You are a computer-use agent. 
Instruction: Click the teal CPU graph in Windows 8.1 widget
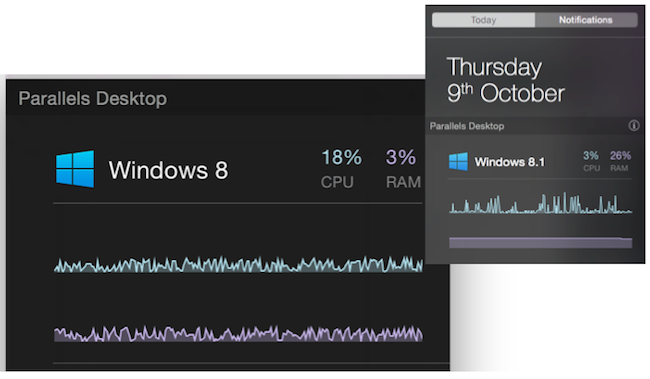pos(541,203)
